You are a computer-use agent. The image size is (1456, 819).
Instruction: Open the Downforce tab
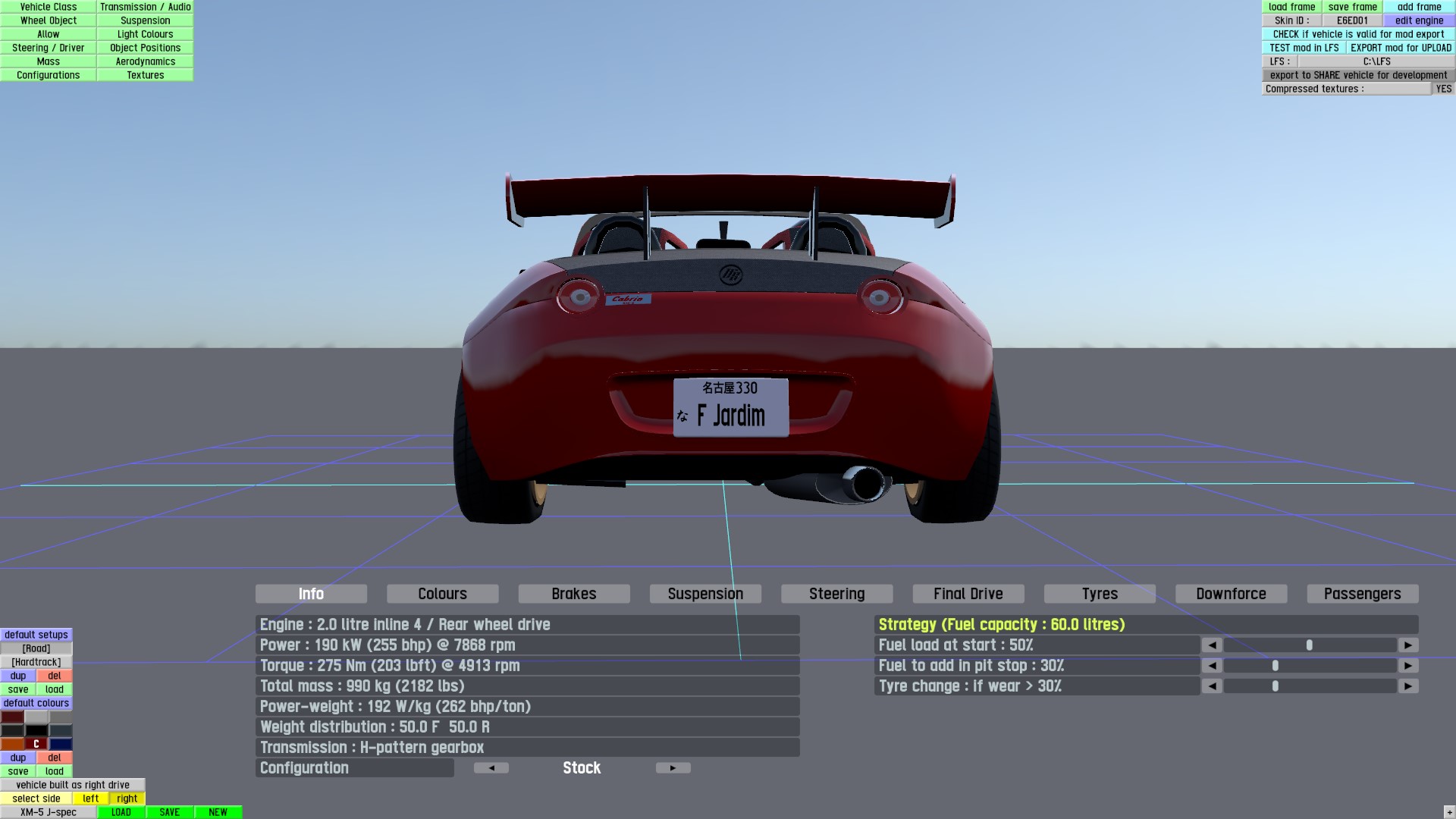pos(1231,594)
